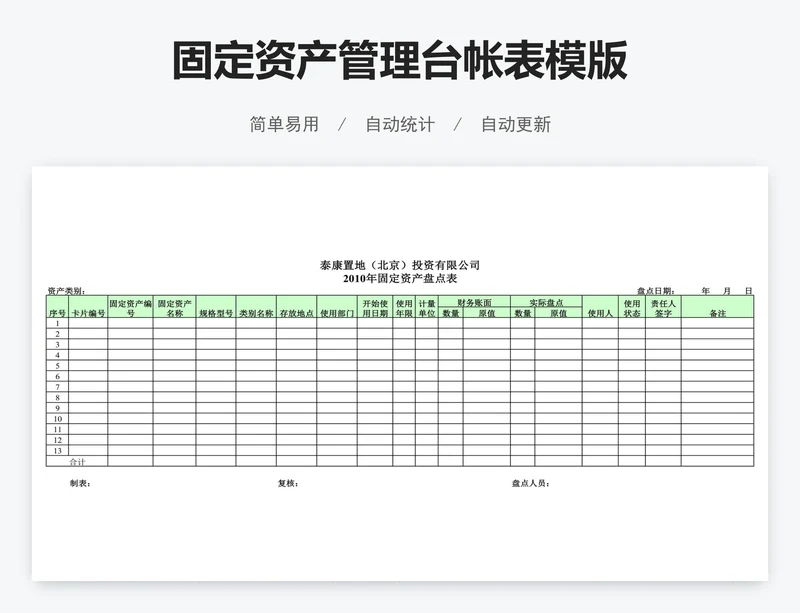This screenshot has width=800, height=613.
Task: Click the empty 卡片编号 cell in row 1
Action: (88, 323)
